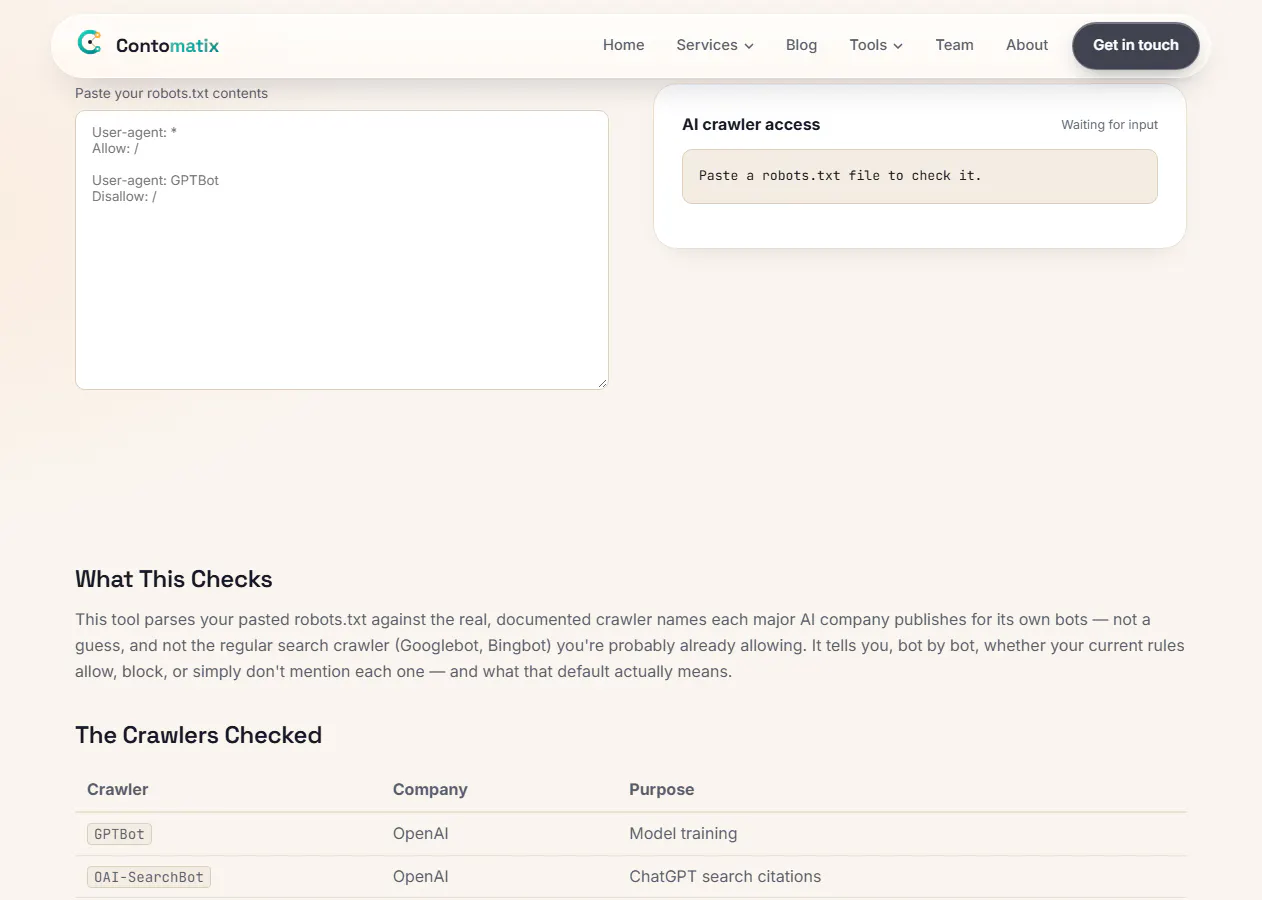
Task: Click OpenAI in the OAI-SearchBot row
Action: (x=420, y=876)
